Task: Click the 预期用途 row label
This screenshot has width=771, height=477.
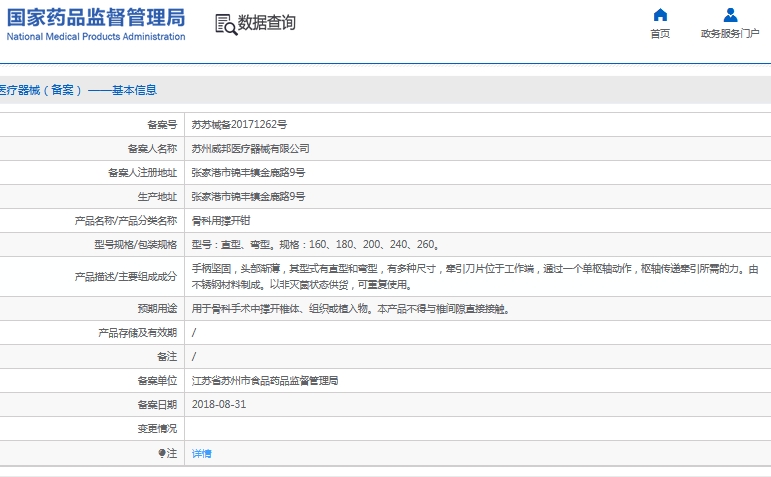Action: pyautogui.click(x=157, y=309)
